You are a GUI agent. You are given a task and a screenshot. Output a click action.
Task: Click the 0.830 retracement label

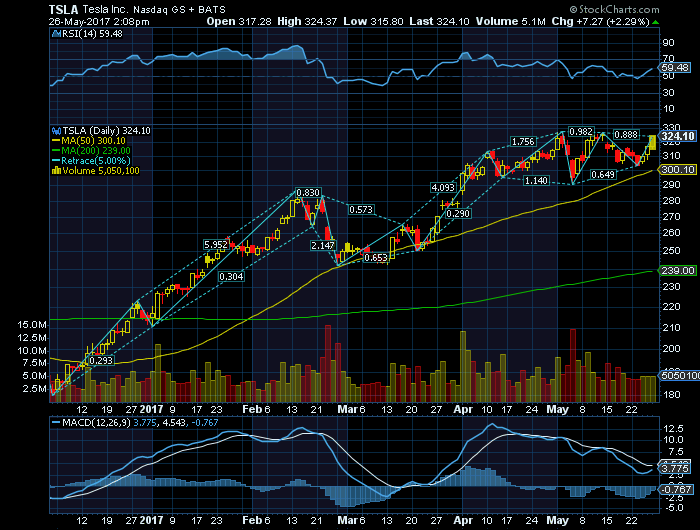pos(308,192)
